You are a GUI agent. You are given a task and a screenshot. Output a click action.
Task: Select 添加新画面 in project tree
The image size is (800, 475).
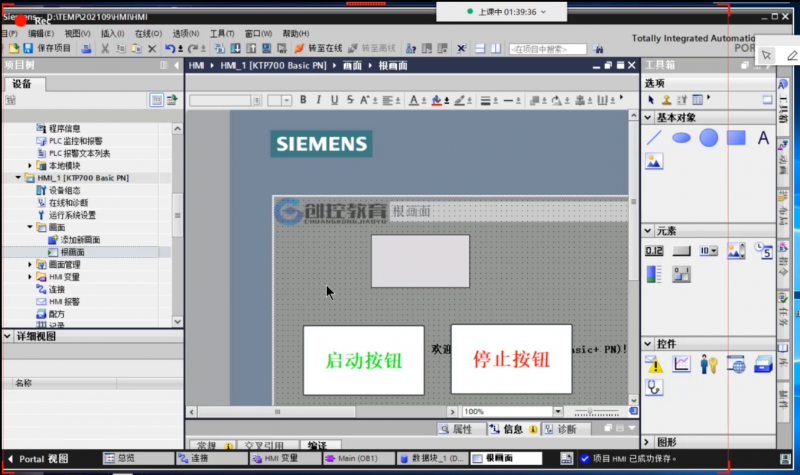pos(80,240)
